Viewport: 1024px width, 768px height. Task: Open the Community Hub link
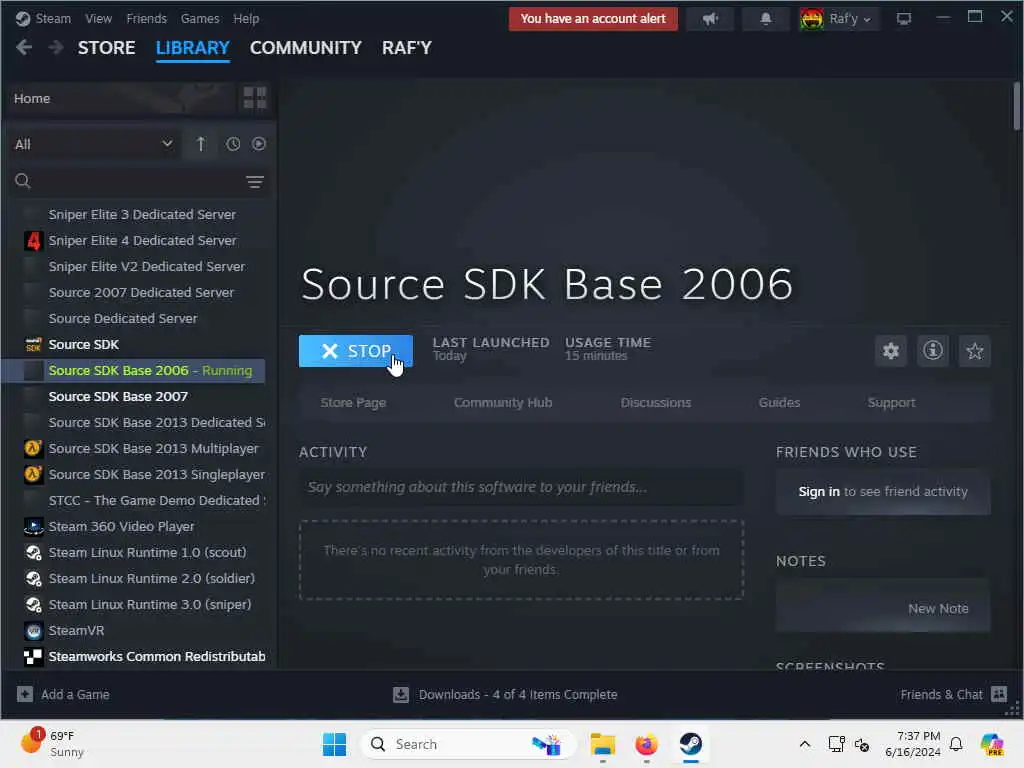click(503, 402)
